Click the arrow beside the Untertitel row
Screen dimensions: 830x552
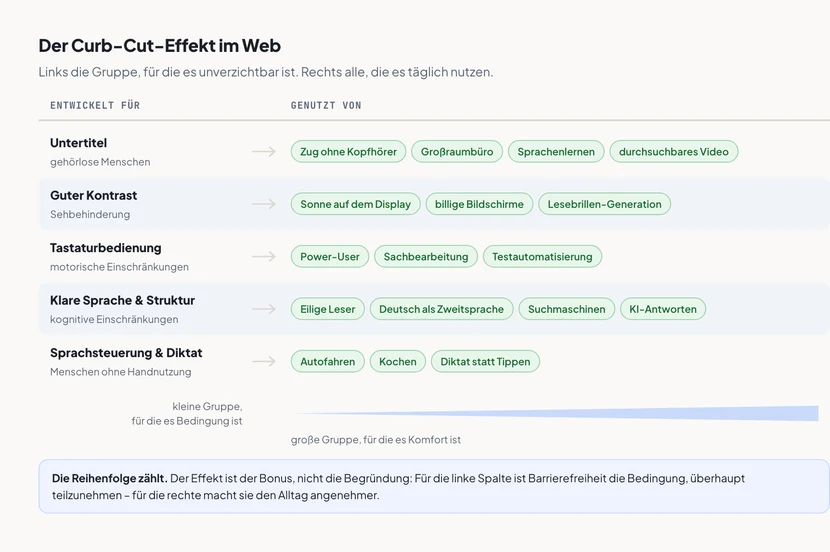point(264,151)
